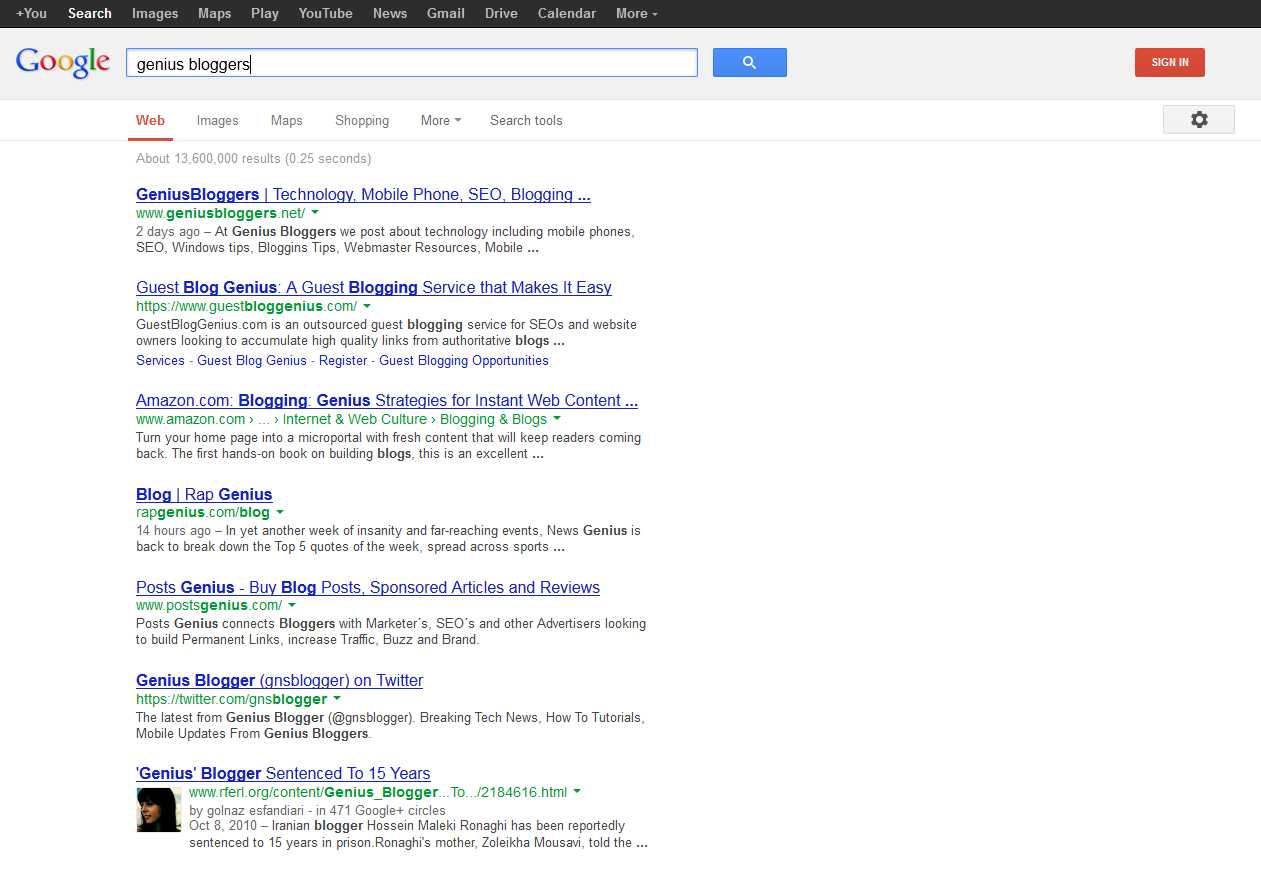Click rapgenius.com/blog green URL
The height and width of the screenshot is (873, 1261).
[x=203, y=512]
